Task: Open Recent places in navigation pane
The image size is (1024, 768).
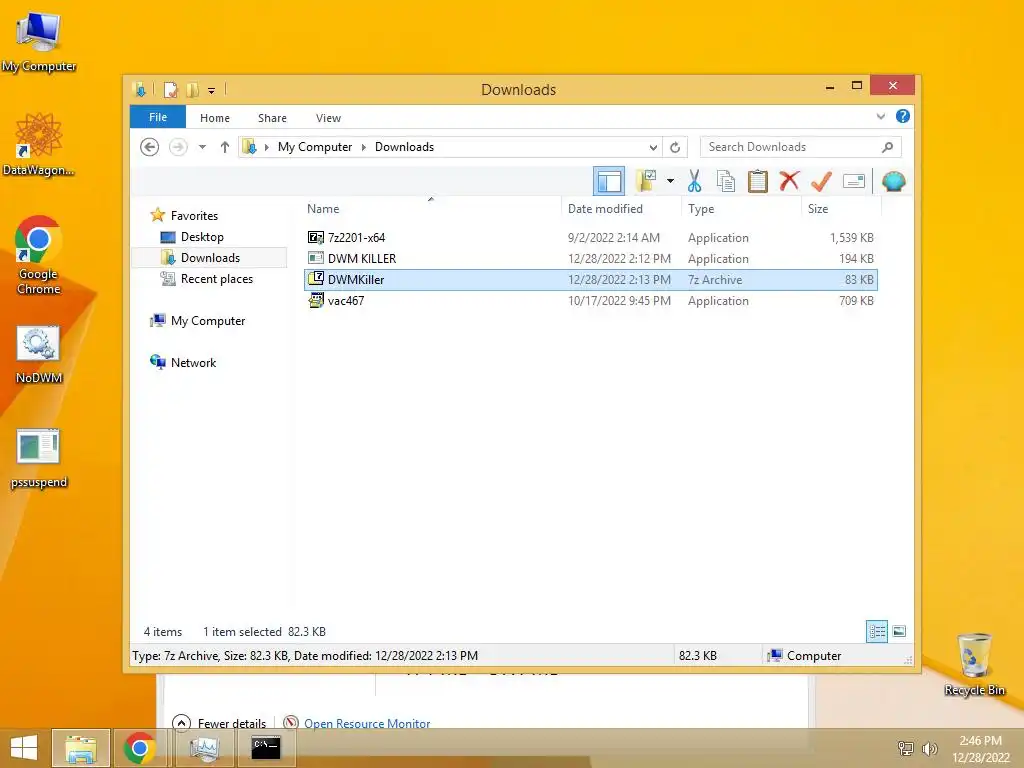Action: pos(216,279)
